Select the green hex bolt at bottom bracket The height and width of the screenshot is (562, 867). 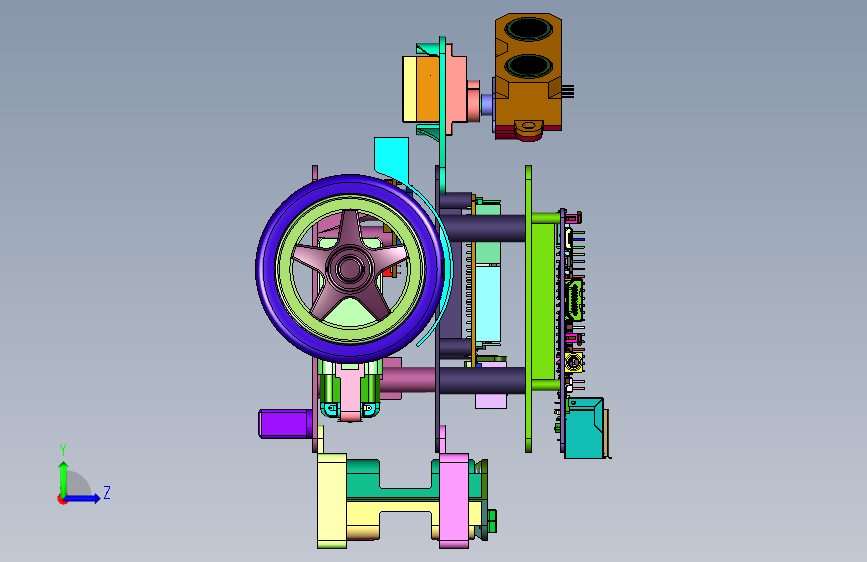pyautogui.click(x=491, y=520)
